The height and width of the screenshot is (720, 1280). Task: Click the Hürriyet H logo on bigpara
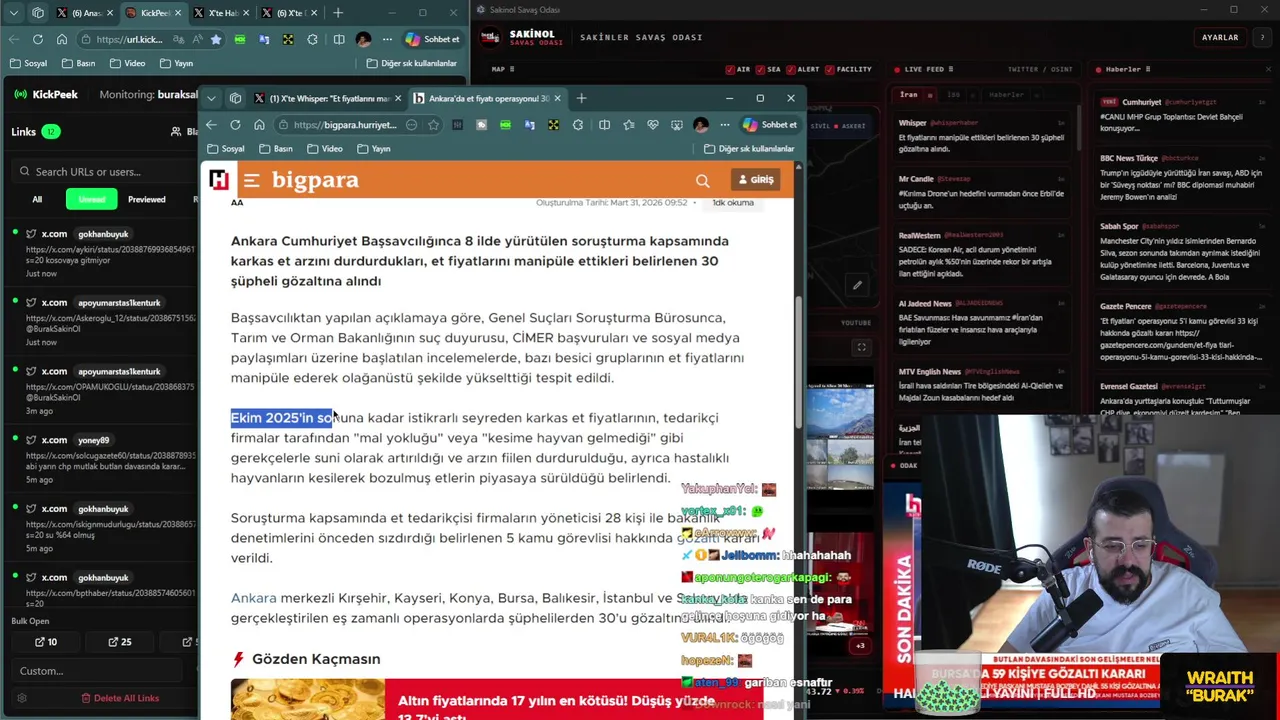coord(219,180)
